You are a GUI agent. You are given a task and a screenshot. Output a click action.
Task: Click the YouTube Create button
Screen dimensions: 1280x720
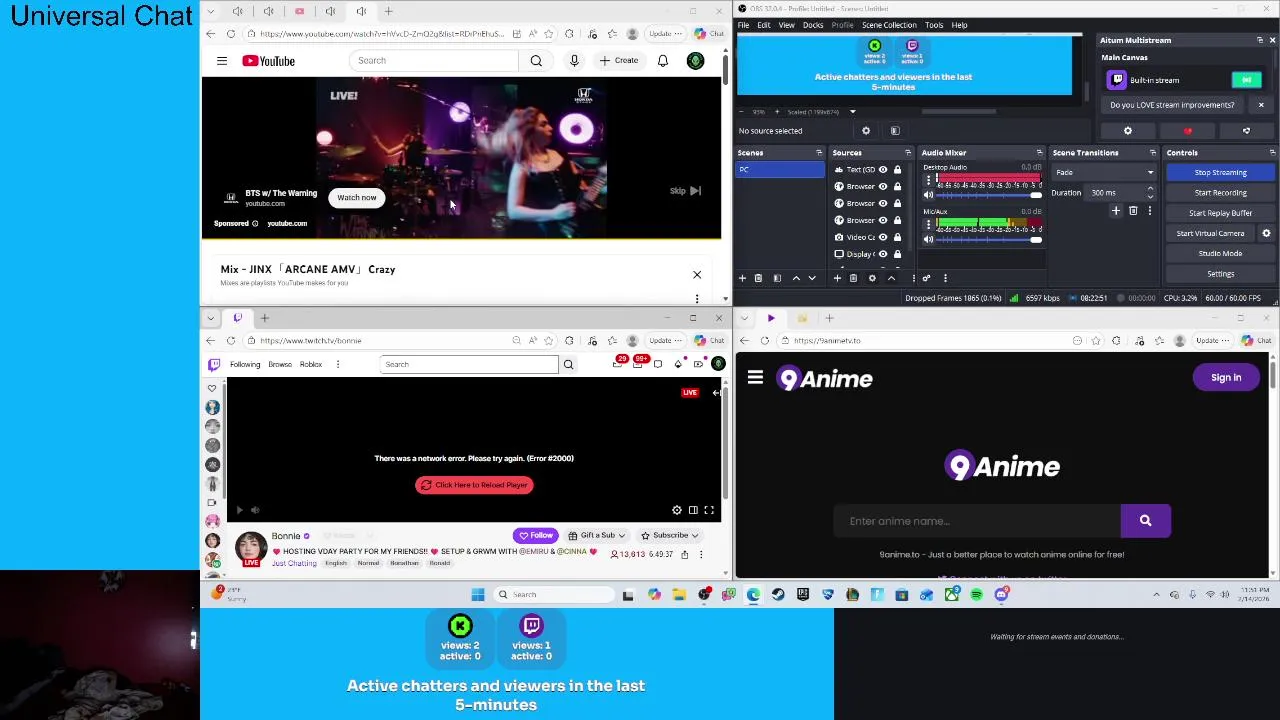click(619, 61)
